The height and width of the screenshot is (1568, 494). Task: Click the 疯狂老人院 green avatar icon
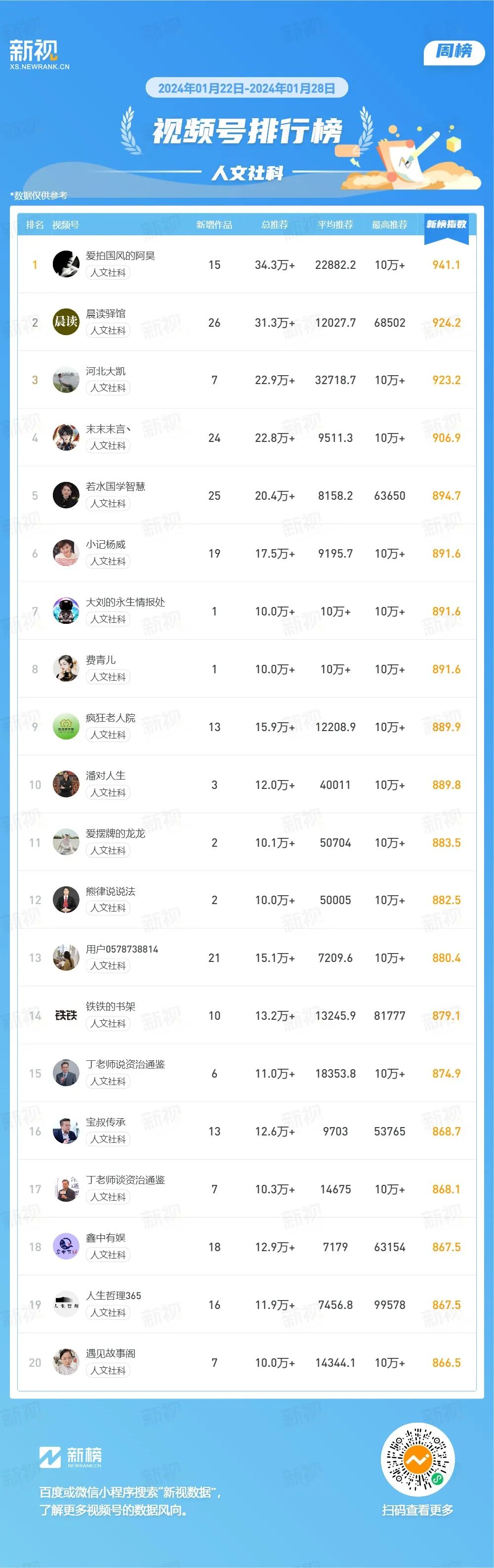66,727
